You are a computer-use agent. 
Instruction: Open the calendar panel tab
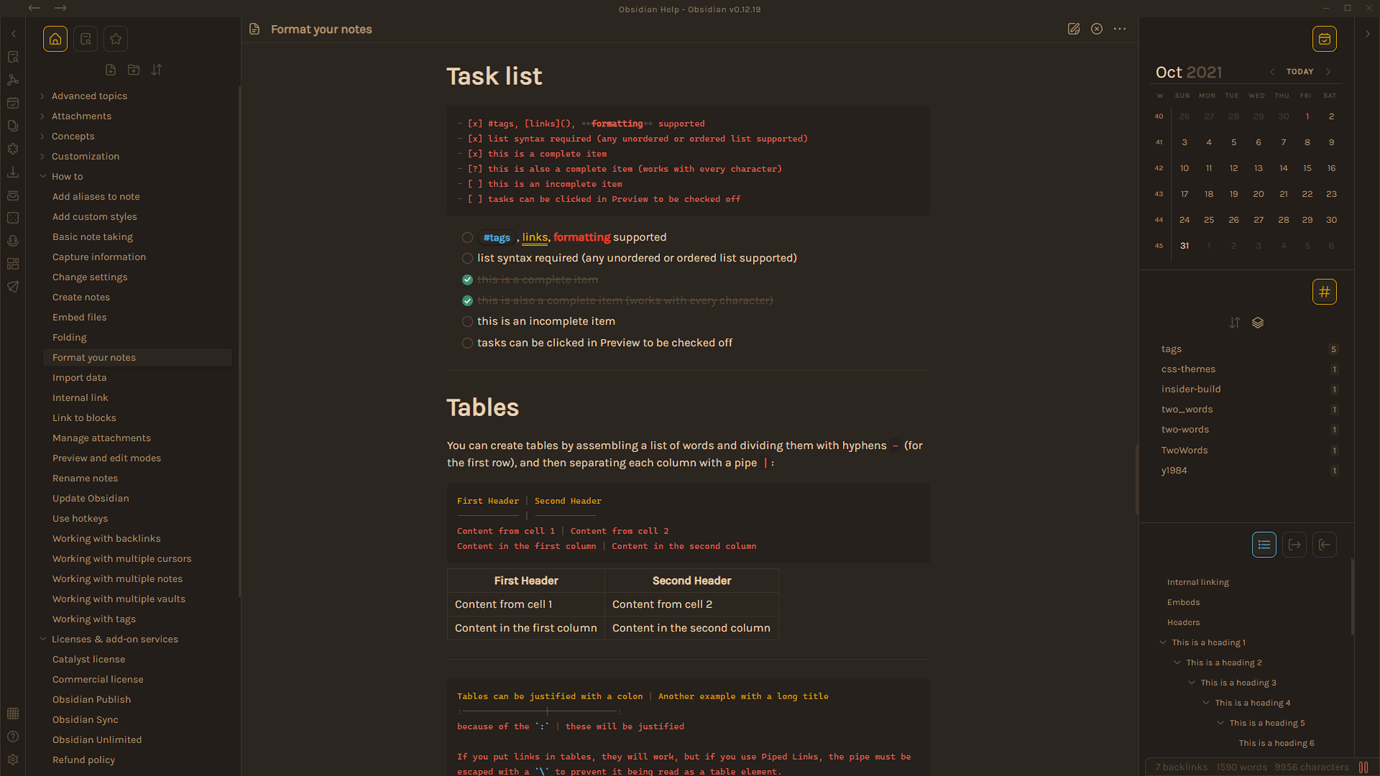(x=1324, y=39)
